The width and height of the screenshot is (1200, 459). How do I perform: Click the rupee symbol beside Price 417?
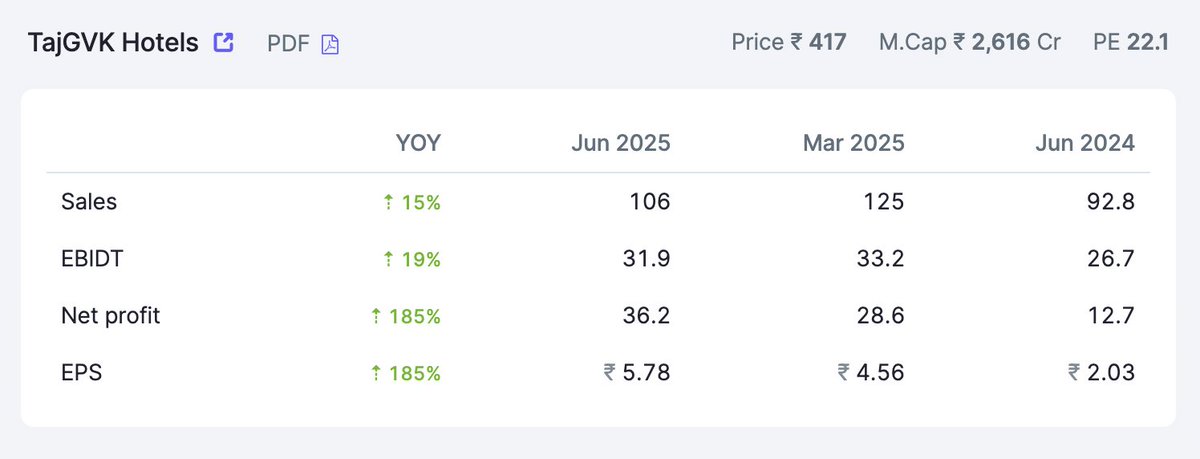coord(796,43)
